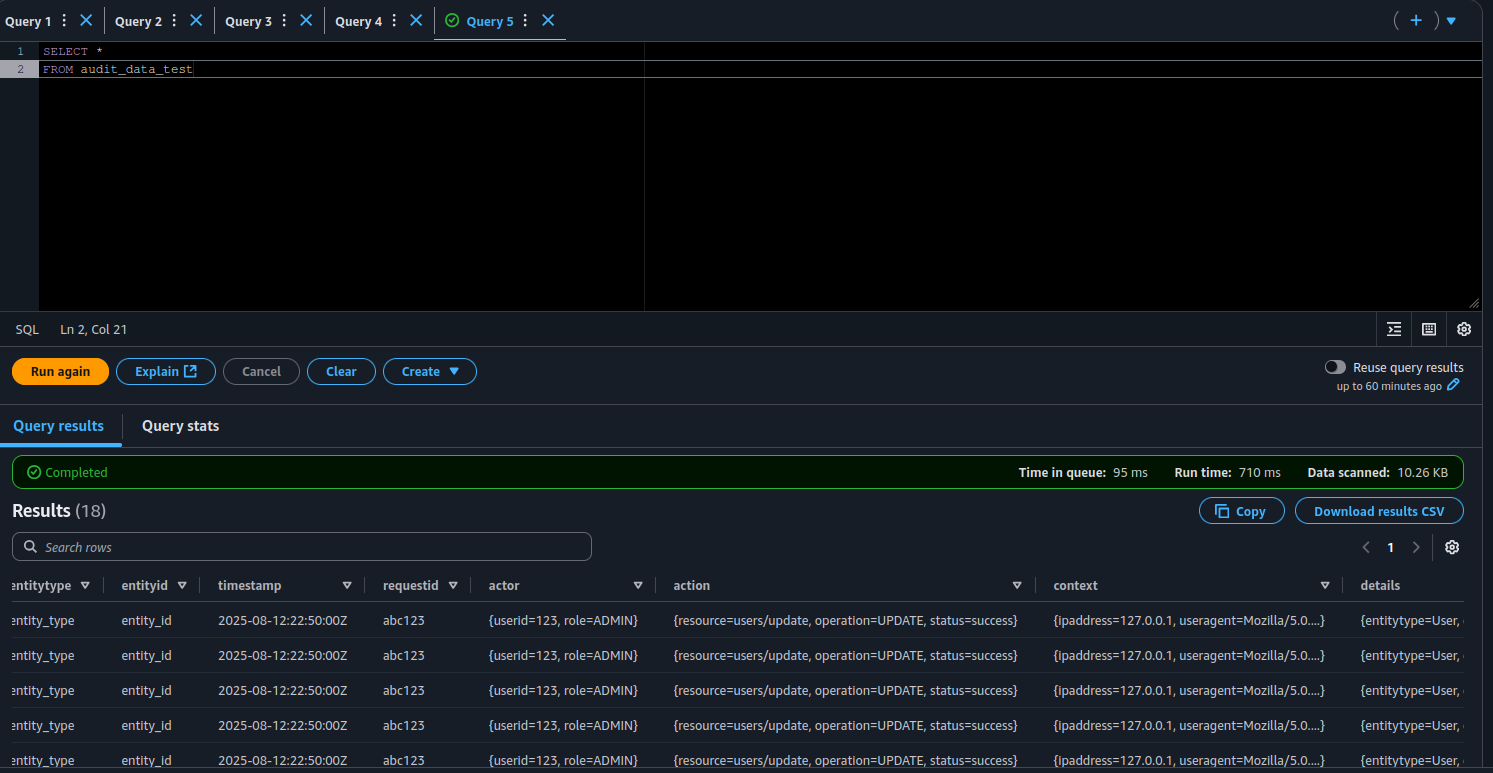Open Query 2 tab options menu
Image resolution: width=1493 pixels, height=773 pixels.
(174, 21)
